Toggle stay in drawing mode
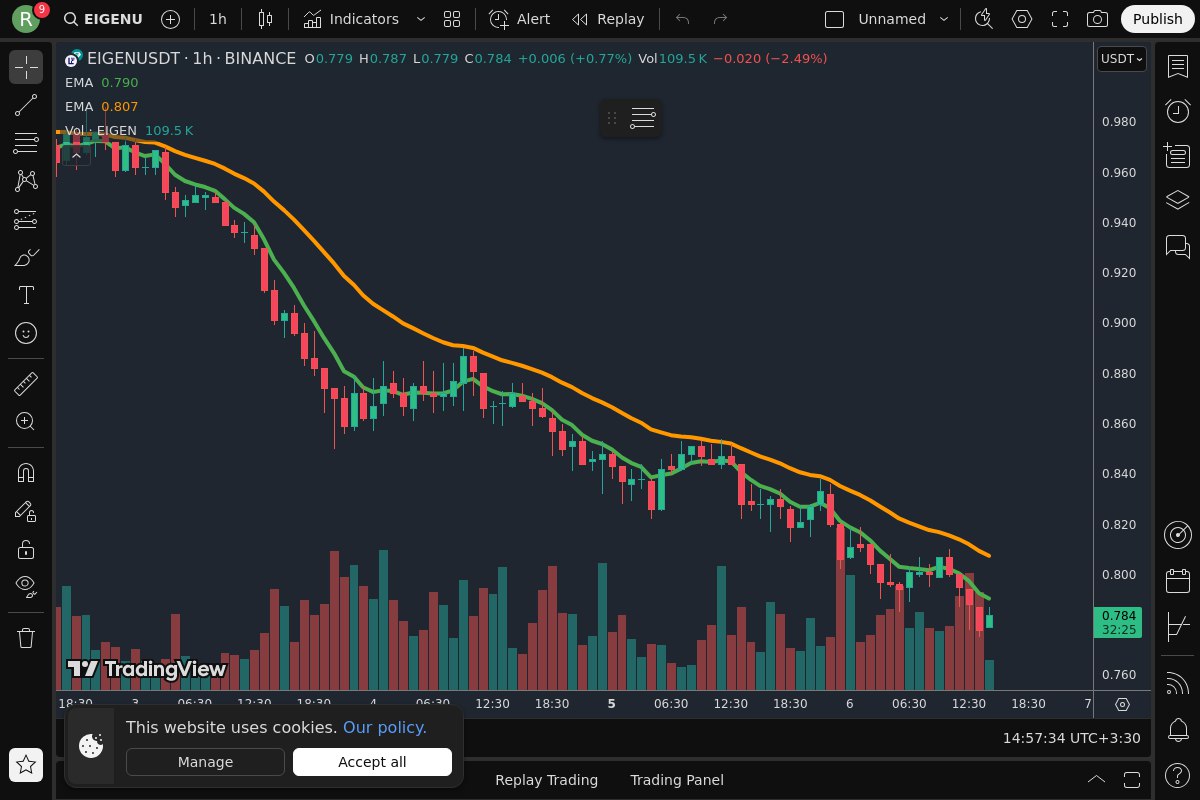 26,510
